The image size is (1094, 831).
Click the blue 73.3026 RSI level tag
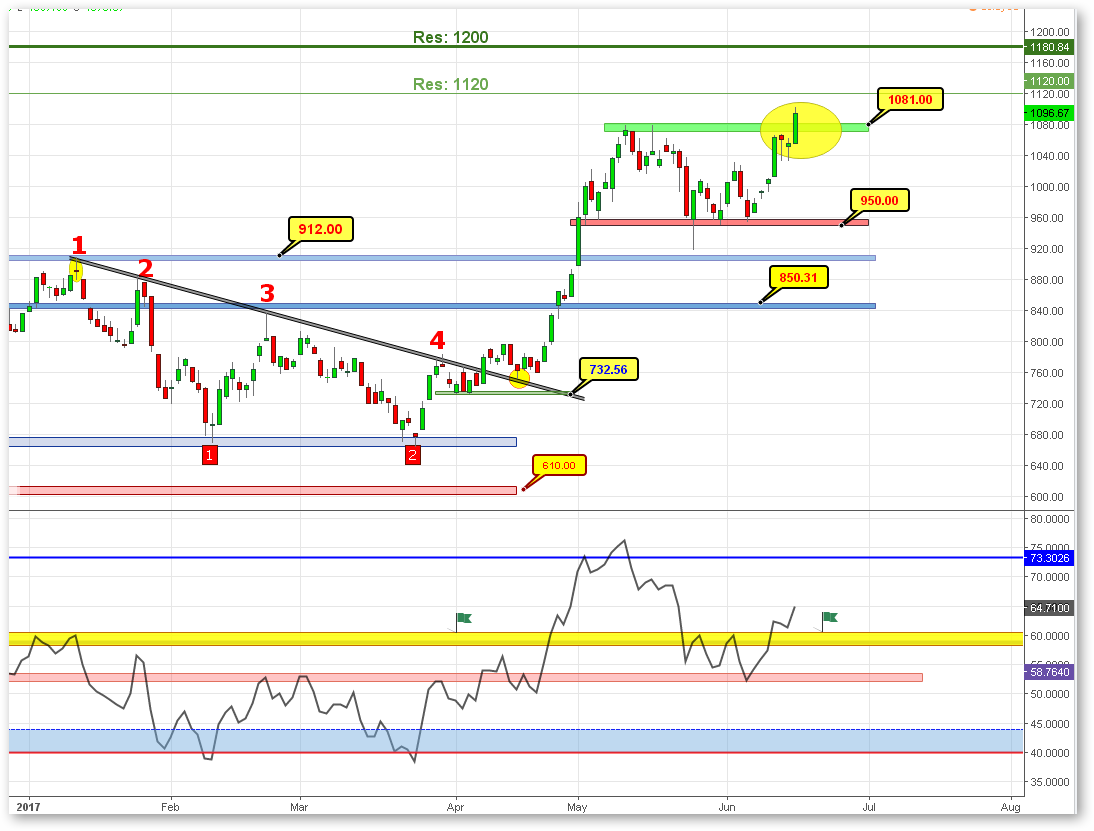(1049, 557)
